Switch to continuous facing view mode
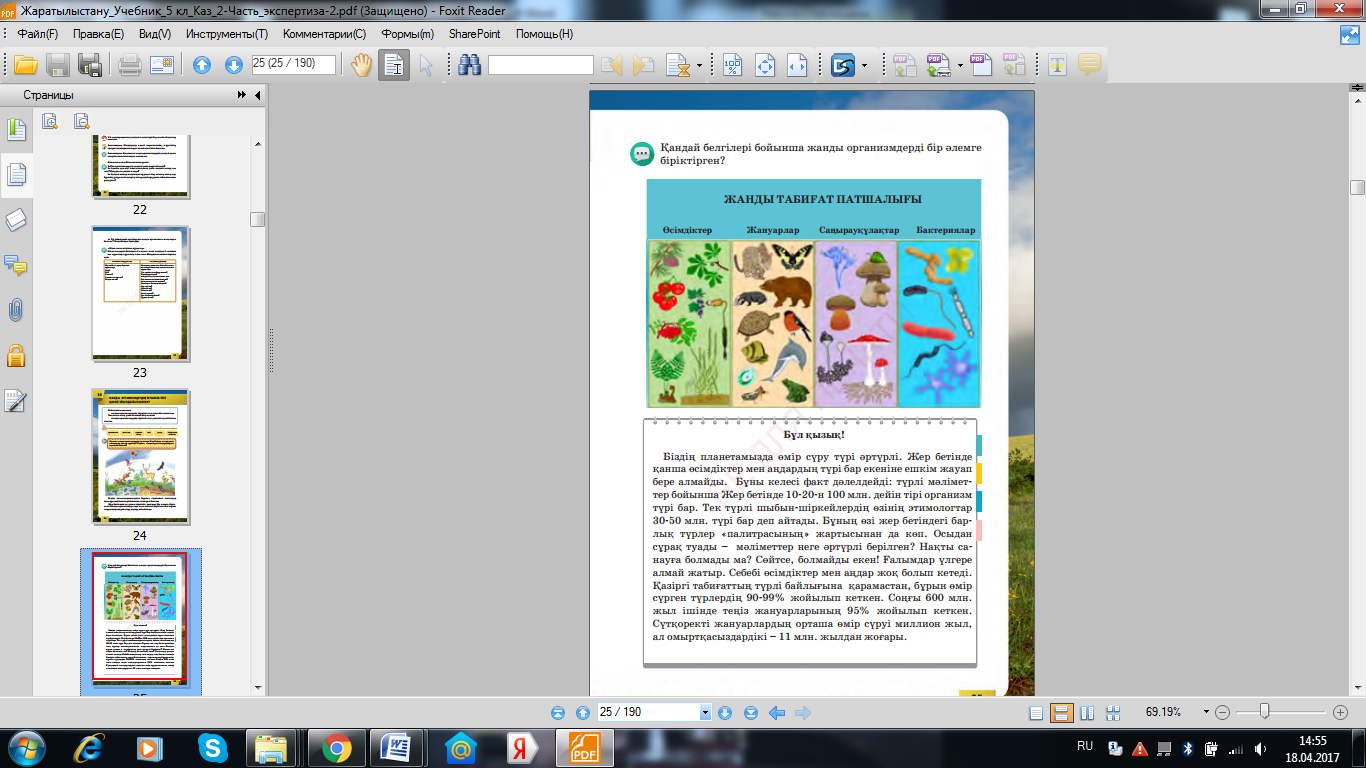The width and height of the screenshot is (1366, 768). 1112,713
